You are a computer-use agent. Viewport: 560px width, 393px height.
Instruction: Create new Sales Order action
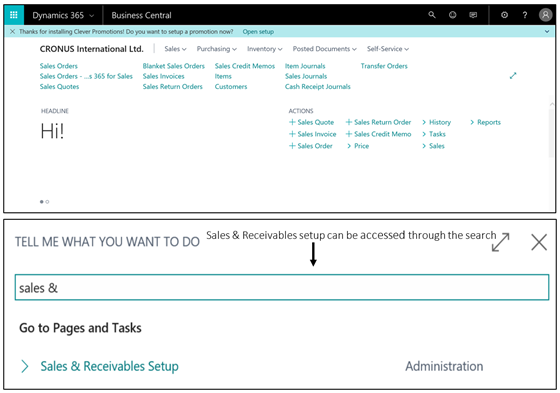(311, 146)
